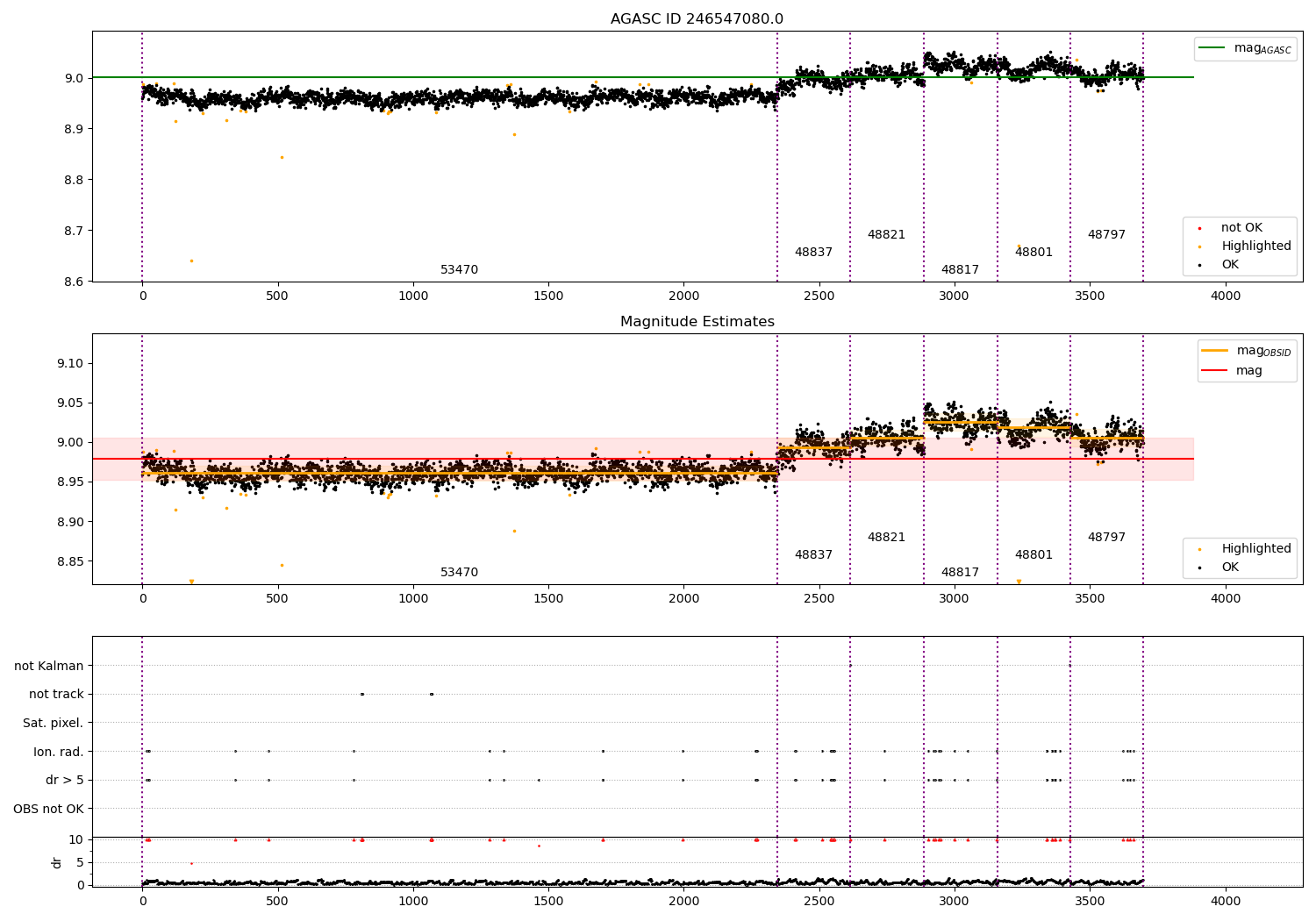Viewport: 1316px width, 921px height.
Task: Click the red line sample in mag legend
Action: click(x=1215, y=371)
